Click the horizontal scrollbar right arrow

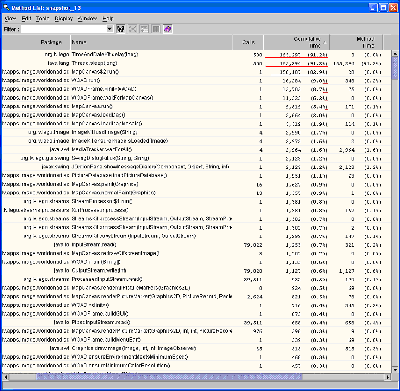388,377
